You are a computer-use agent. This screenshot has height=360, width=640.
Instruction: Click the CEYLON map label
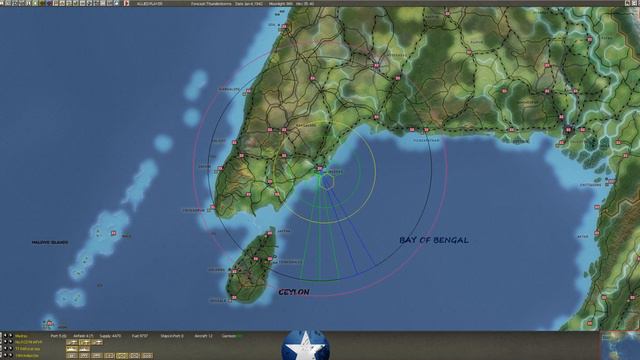(x=294, y=292)
